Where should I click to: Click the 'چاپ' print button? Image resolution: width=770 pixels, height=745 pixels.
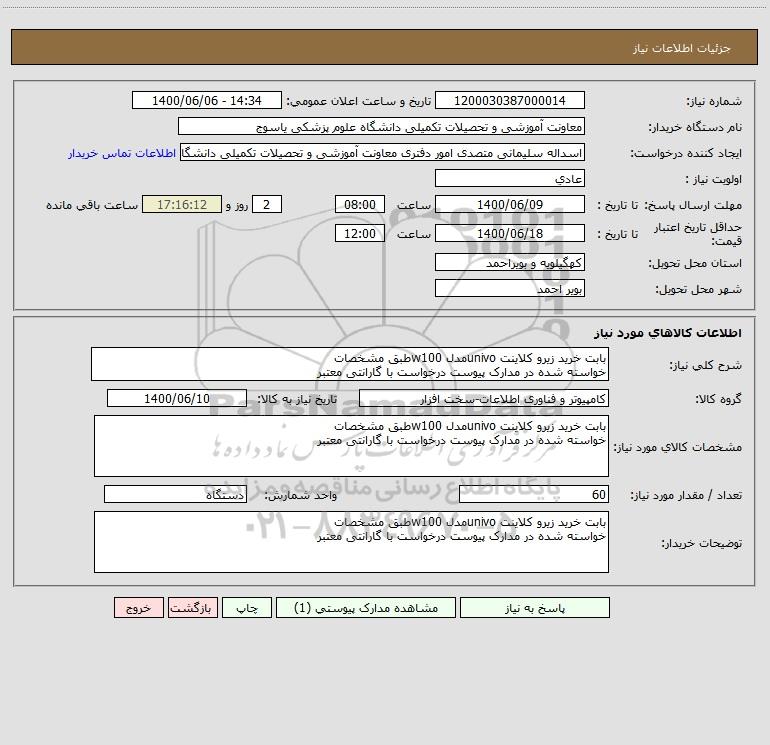click(x=247, y=607)
